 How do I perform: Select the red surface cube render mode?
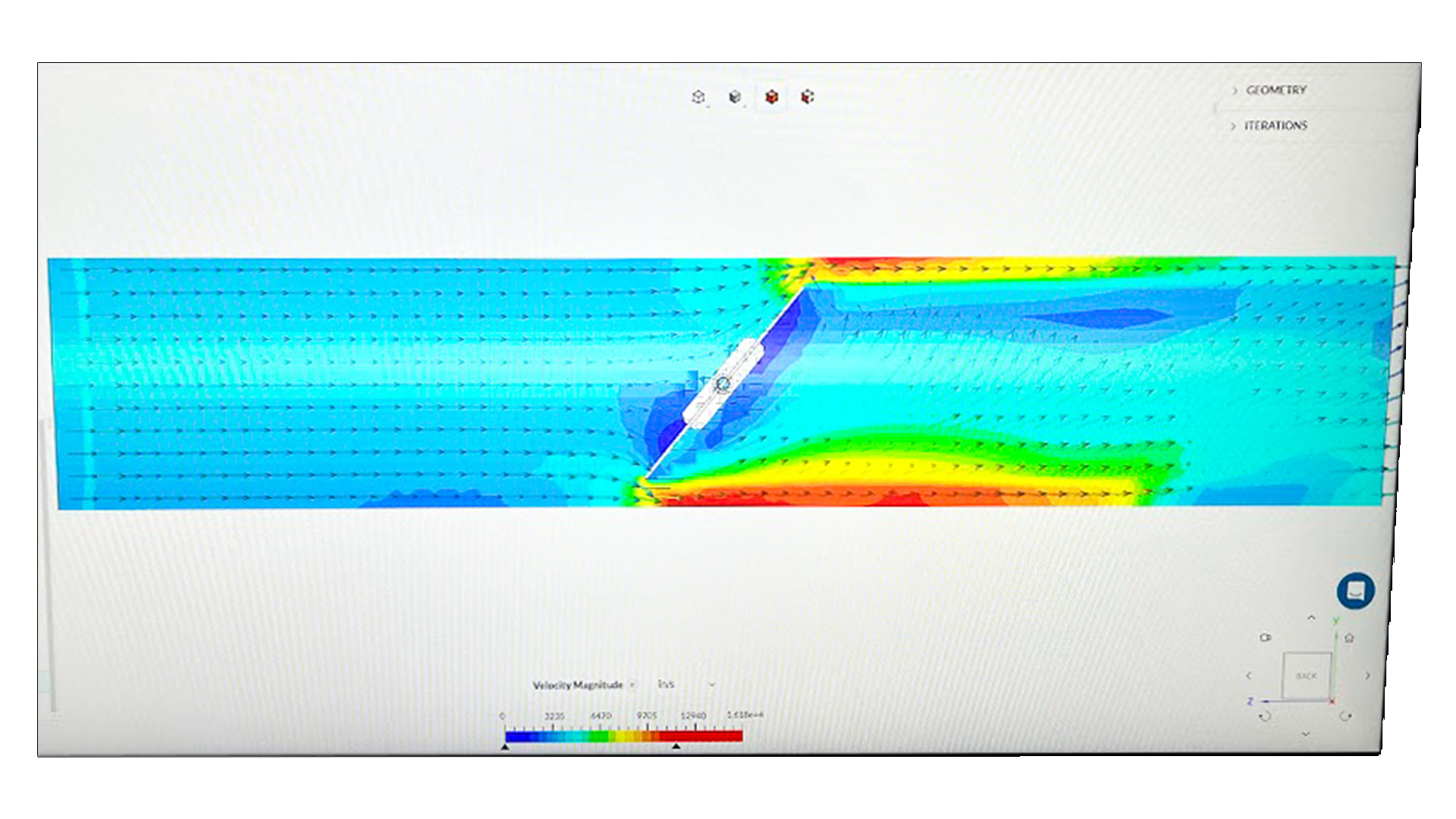click(771, 97)
